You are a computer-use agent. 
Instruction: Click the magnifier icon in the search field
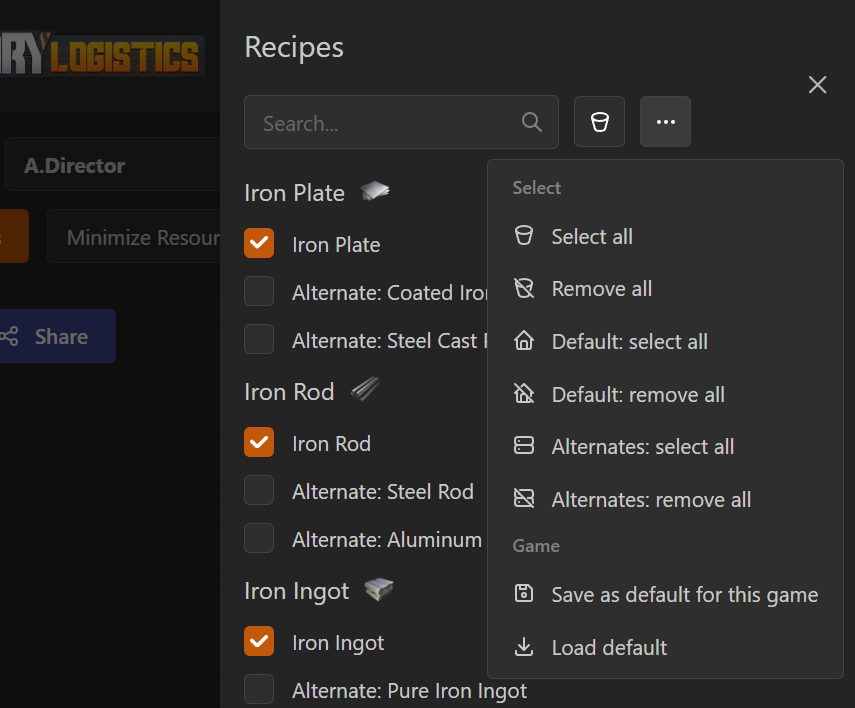[x=532, y=122]
